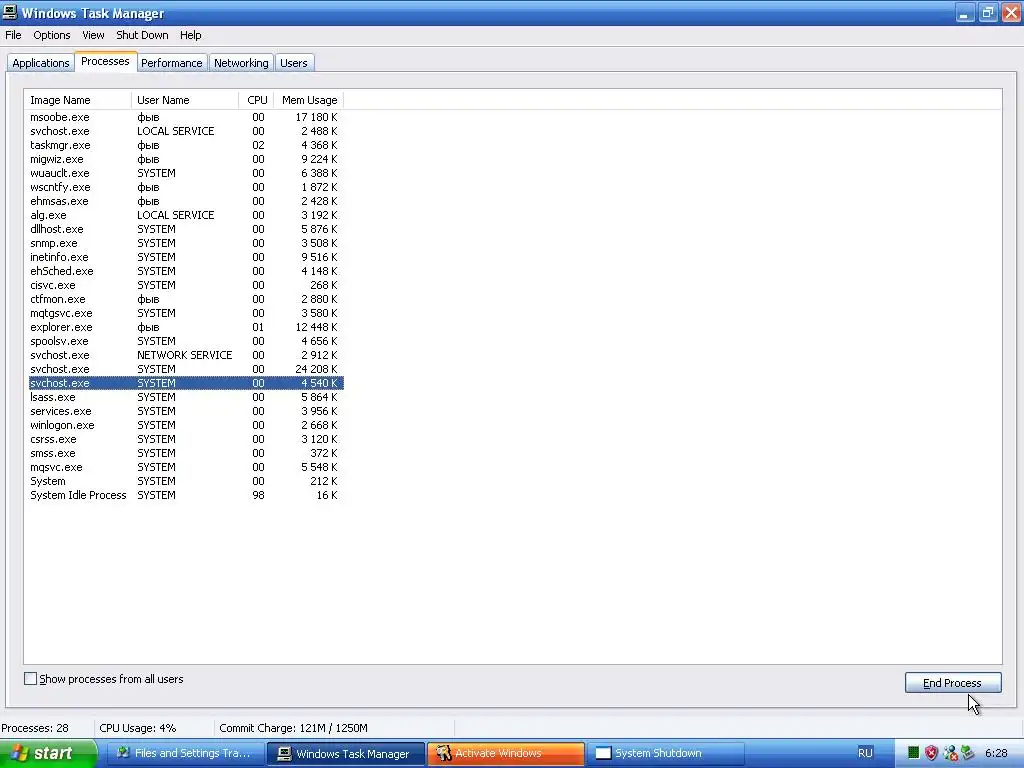Click the 6:28 system clock
This screenshot has width=1024, height=768.
tap(996, 753)
